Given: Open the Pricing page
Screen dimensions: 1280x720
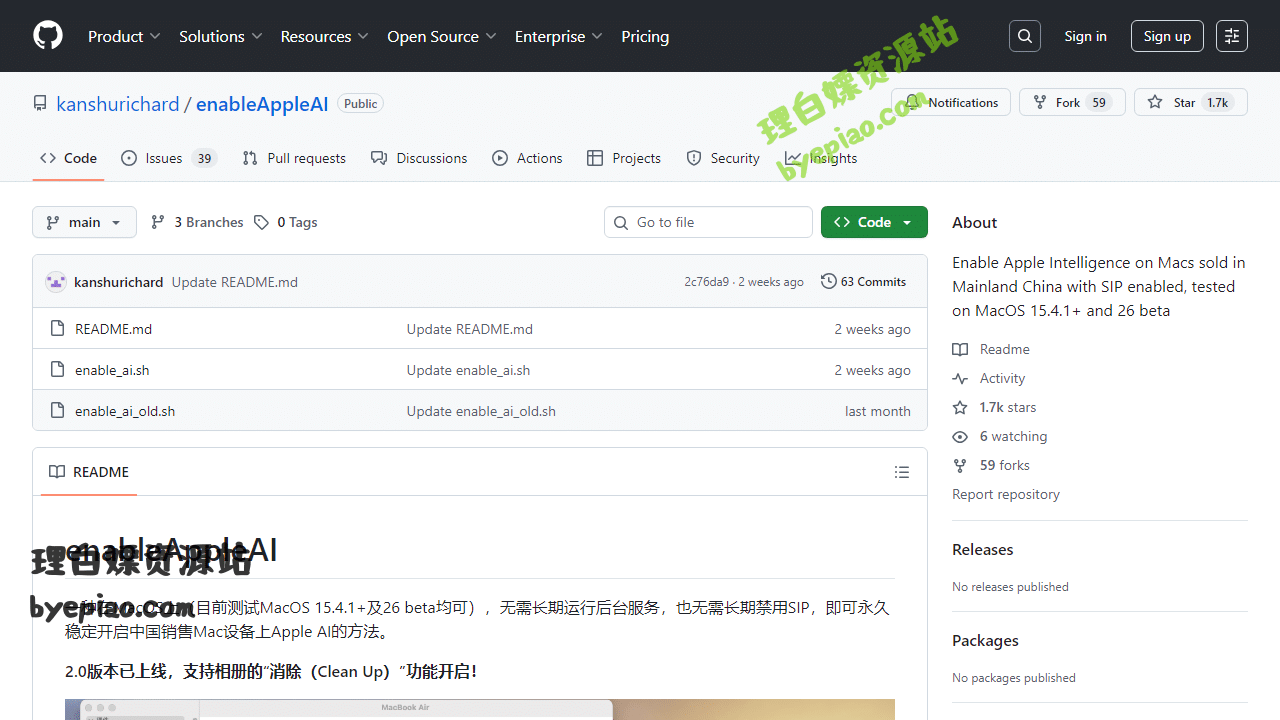Looking at the screenshot, I should tap(645, 36).
